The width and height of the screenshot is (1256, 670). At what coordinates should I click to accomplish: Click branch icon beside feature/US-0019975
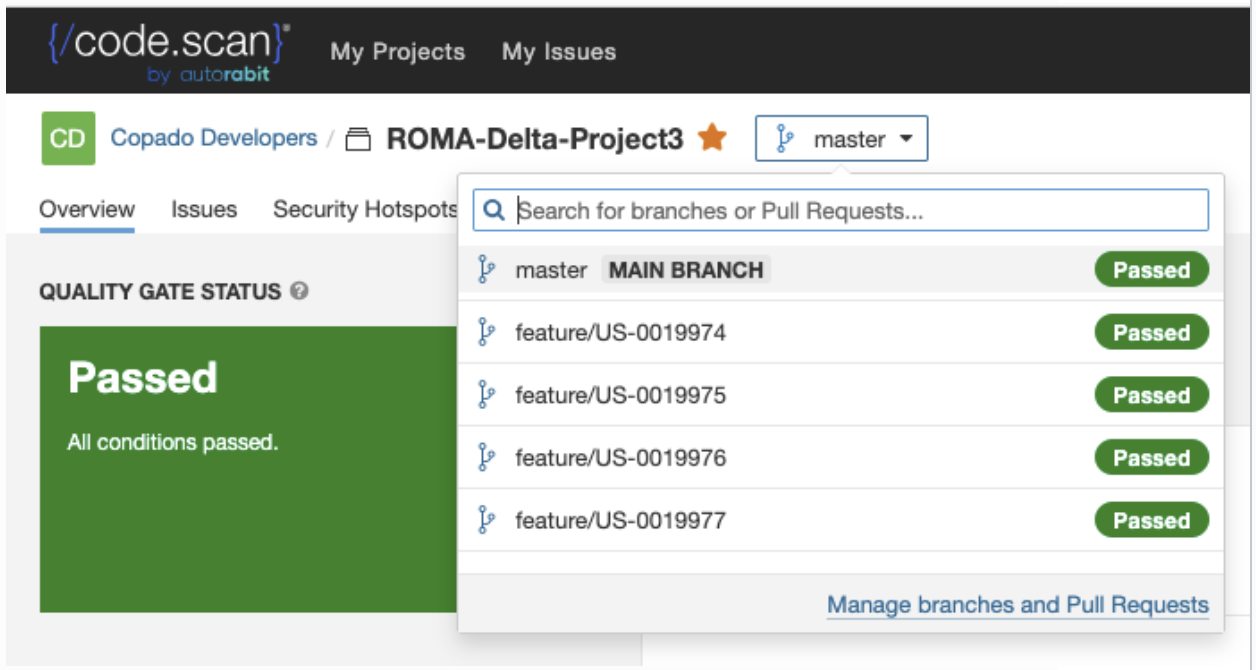point(487,395)
